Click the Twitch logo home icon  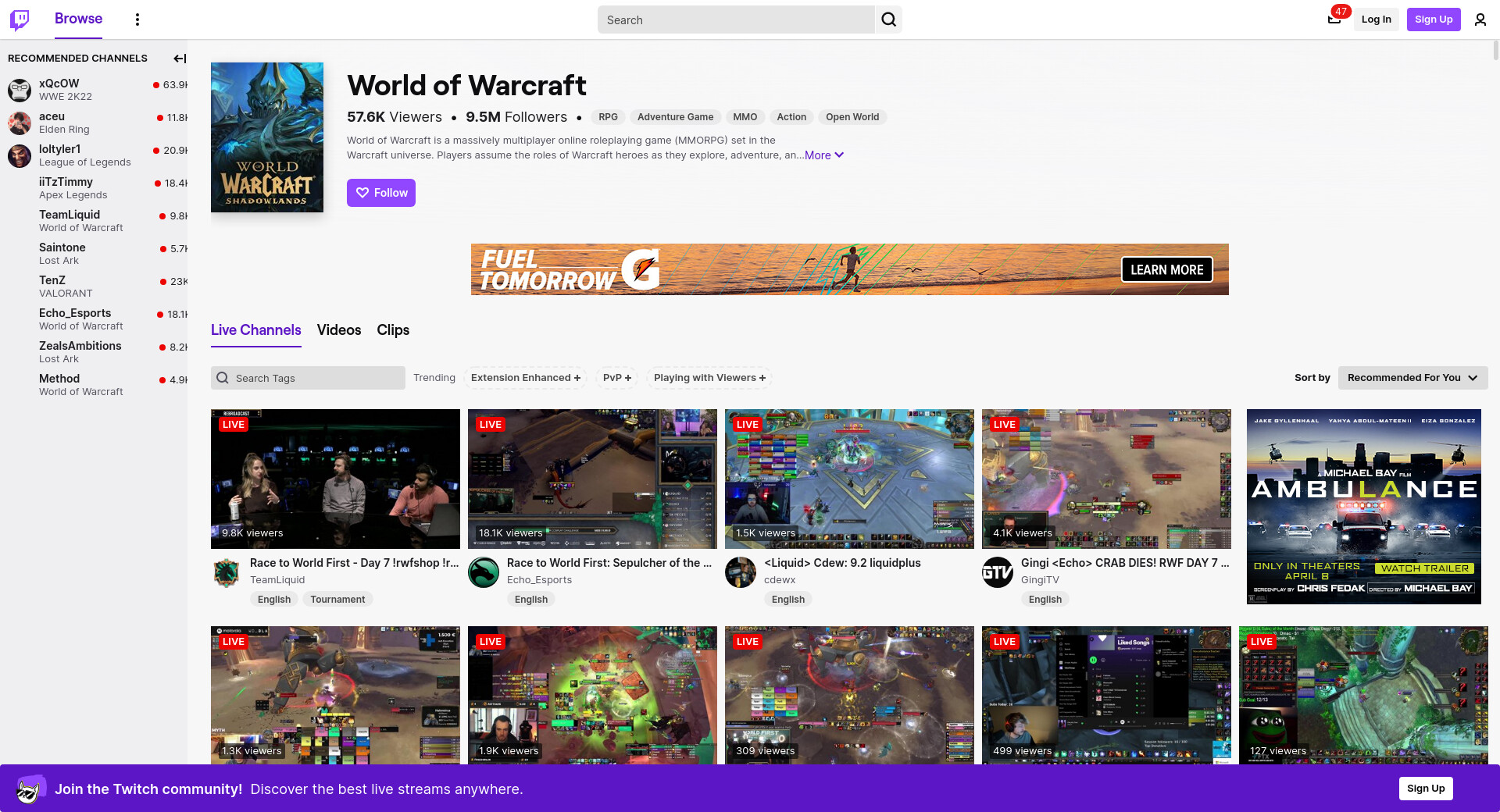(x=20, y=20)
